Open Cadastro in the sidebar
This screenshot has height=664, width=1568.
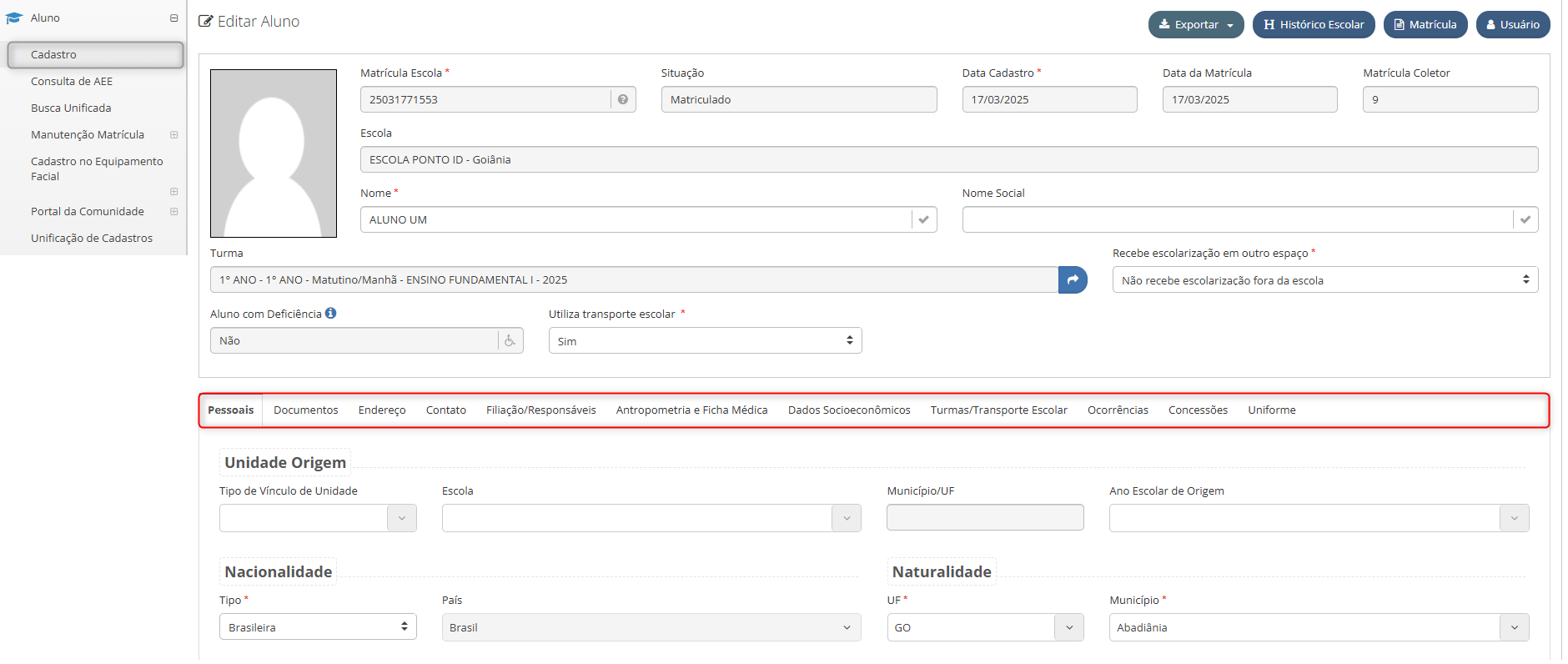pos(95,54)
